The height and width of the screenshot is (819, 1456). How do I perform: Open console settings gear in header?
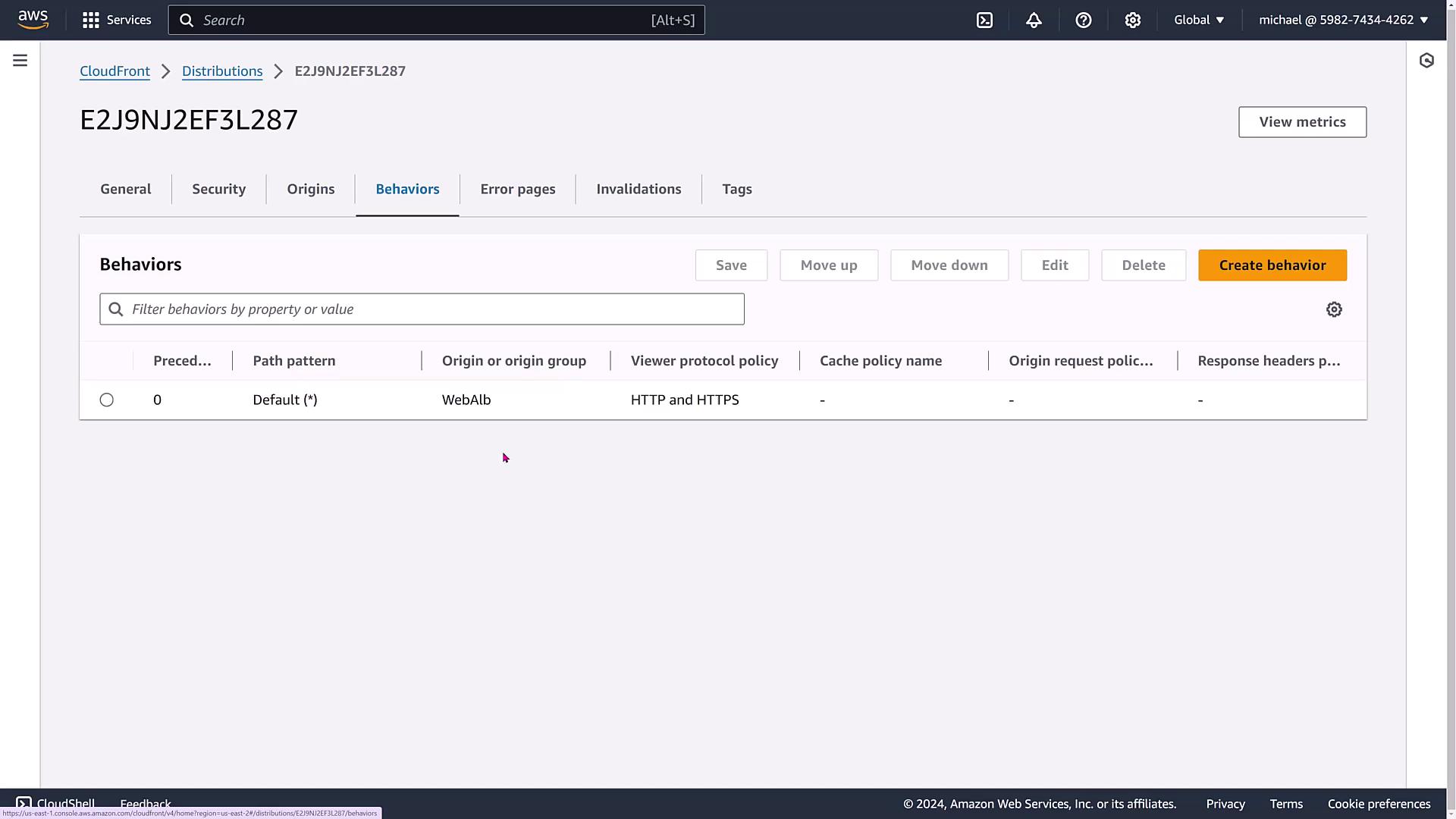click(1132, 20)
